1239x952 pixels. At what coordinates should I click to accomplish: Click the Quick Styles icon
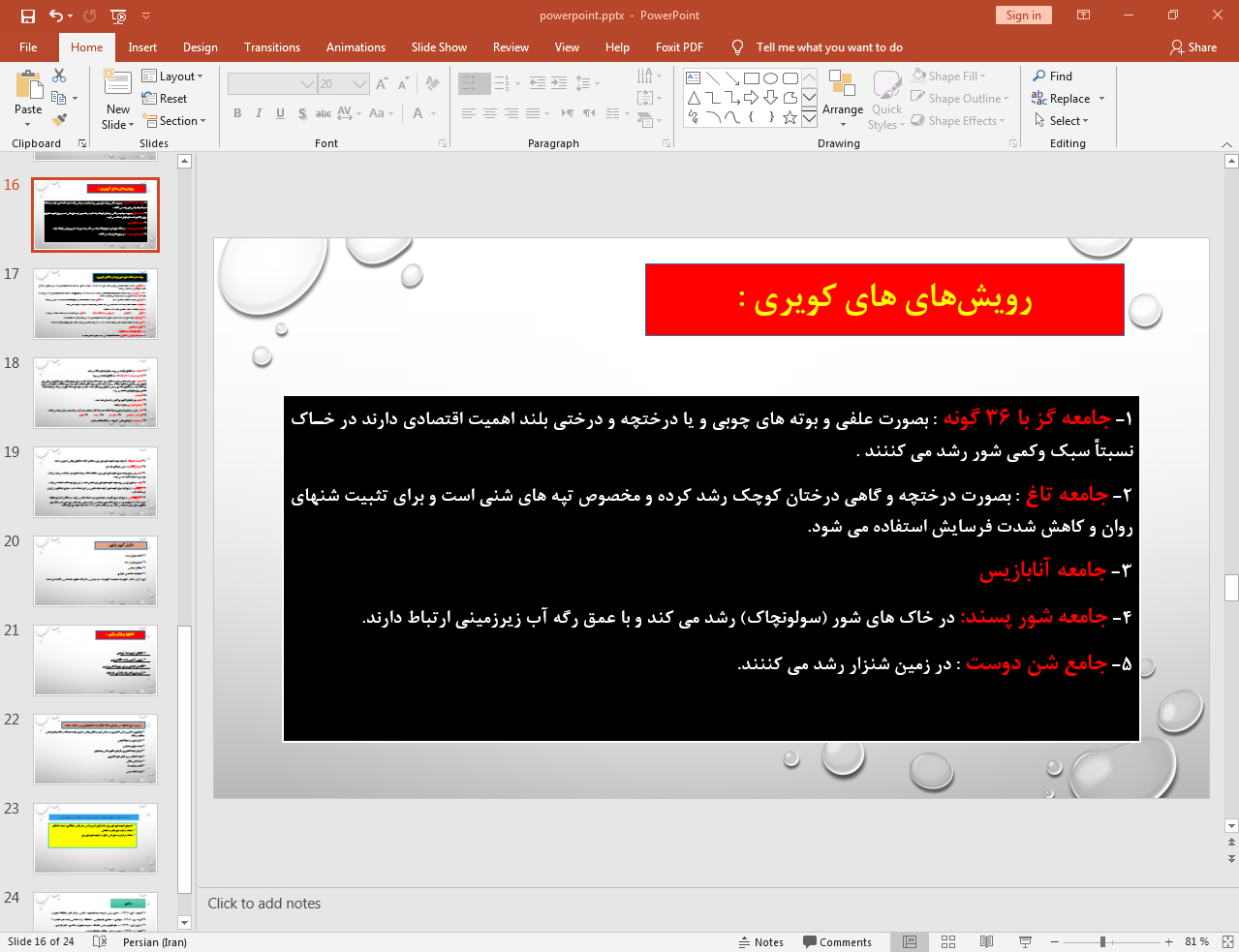tap(886, 99)
